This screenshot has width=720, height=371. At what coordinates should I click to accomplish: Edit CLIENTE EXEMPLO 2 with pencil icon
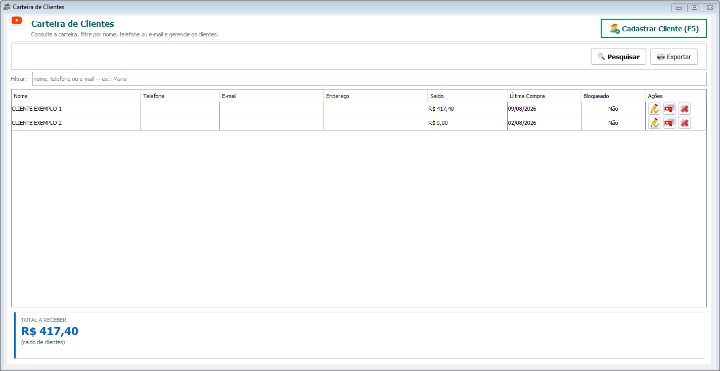pos(654,123)
